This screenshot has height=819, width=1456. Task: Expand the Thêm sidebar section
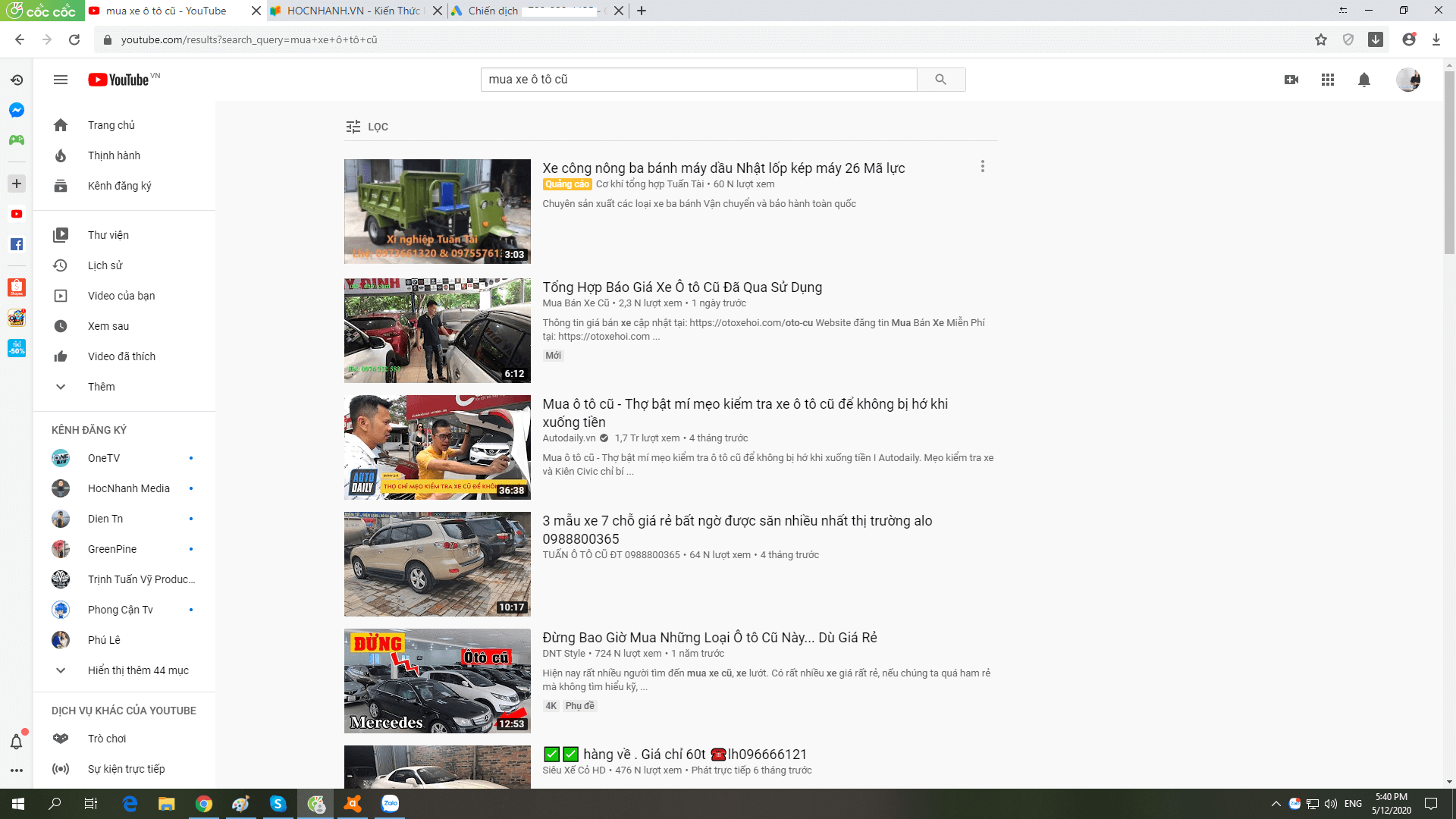[x=101, y=387]
